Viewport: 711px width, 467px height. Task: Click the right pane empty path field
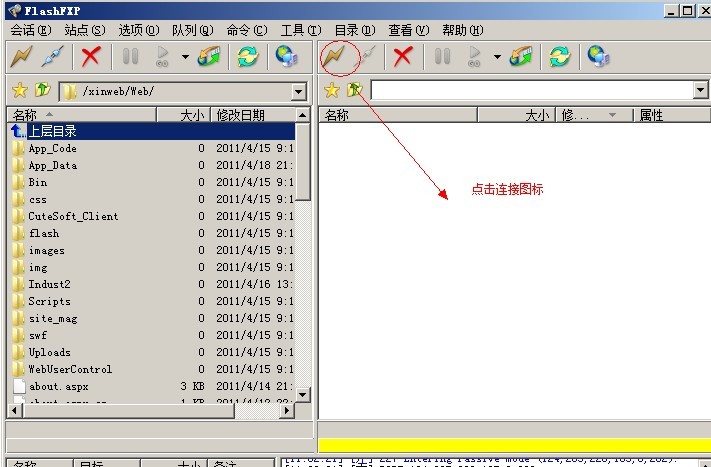(x=532, y=90)
